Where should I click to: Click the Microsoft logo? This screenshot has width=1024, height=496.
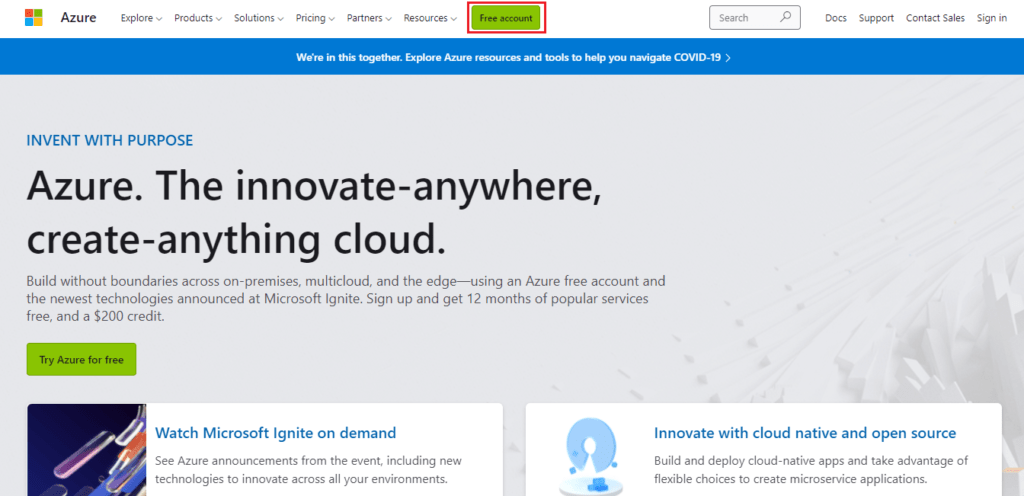tap(34, 18)
